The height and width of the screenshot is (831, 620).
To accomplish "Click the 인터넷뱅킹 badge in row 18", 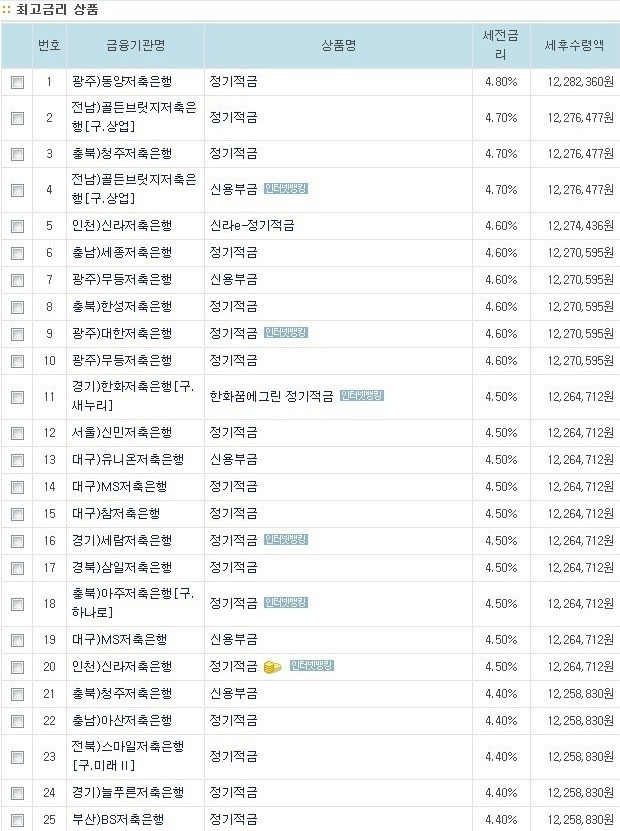I will pos(286,603).
